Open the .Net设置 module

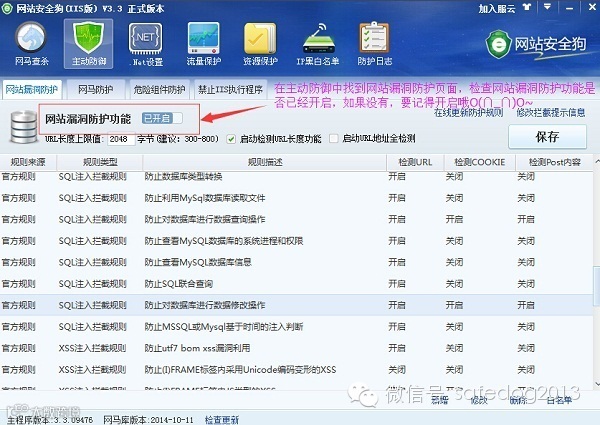click(x=147, y=43)
